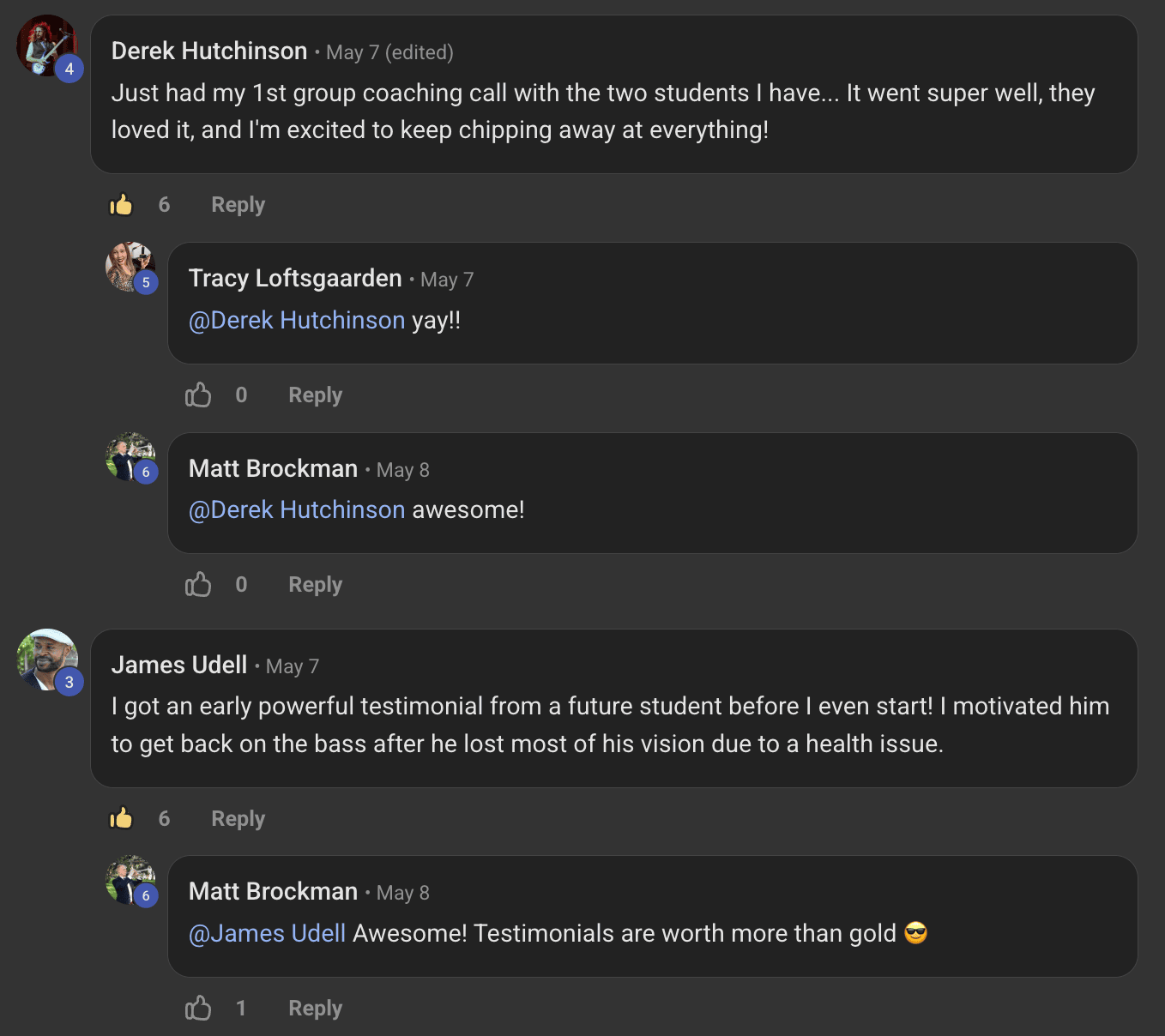Like Matt Brockman's testimonials gold reply
The width and height of the screenshot is (1165, 1036).
[x=198, y=1009]
